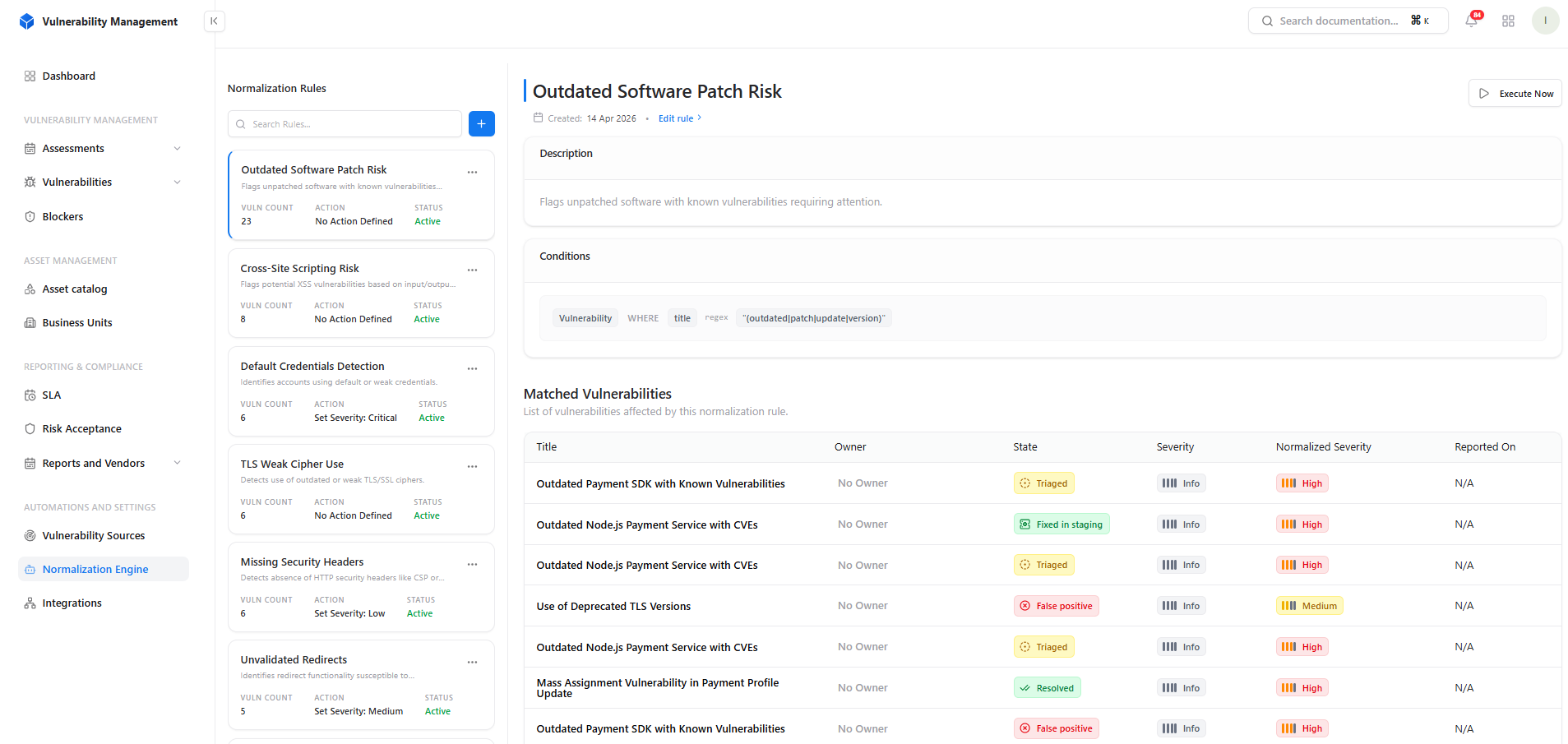The image size is (1568, 744).
Task: Collapse the sidebar with the arrow icon
Action: point(214,21)
